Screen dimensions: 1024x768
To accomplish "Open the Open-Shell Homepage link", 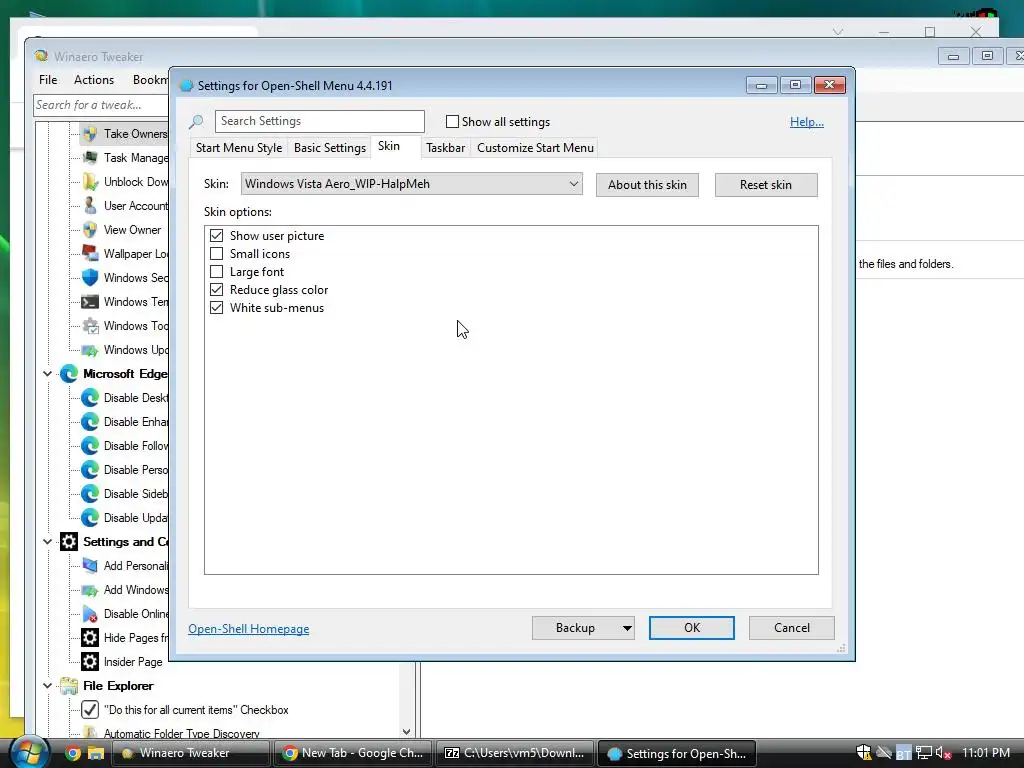I will (249, 629).
